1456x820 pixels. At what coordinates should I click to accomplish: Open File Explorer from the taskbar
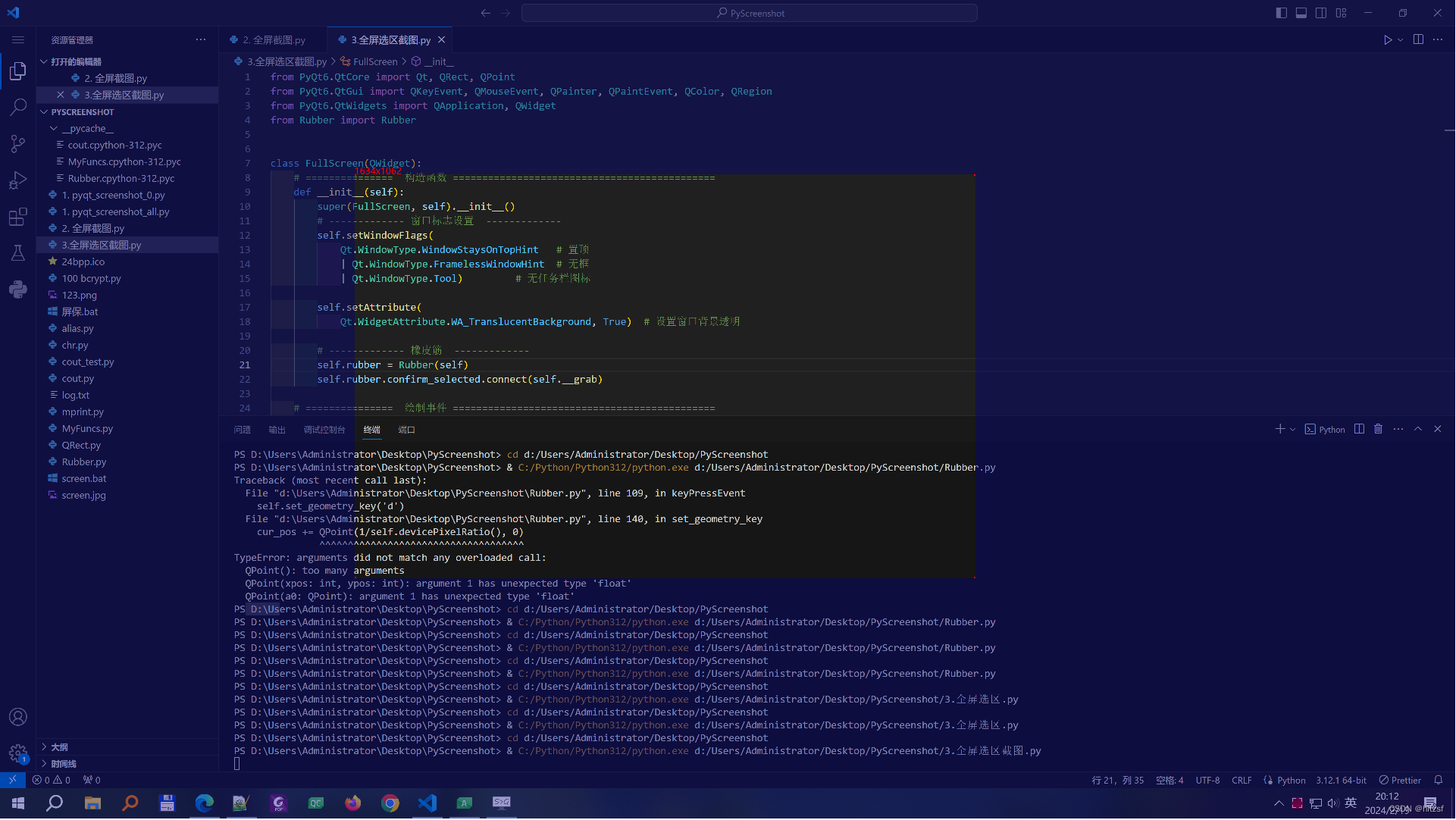(92, 803)
